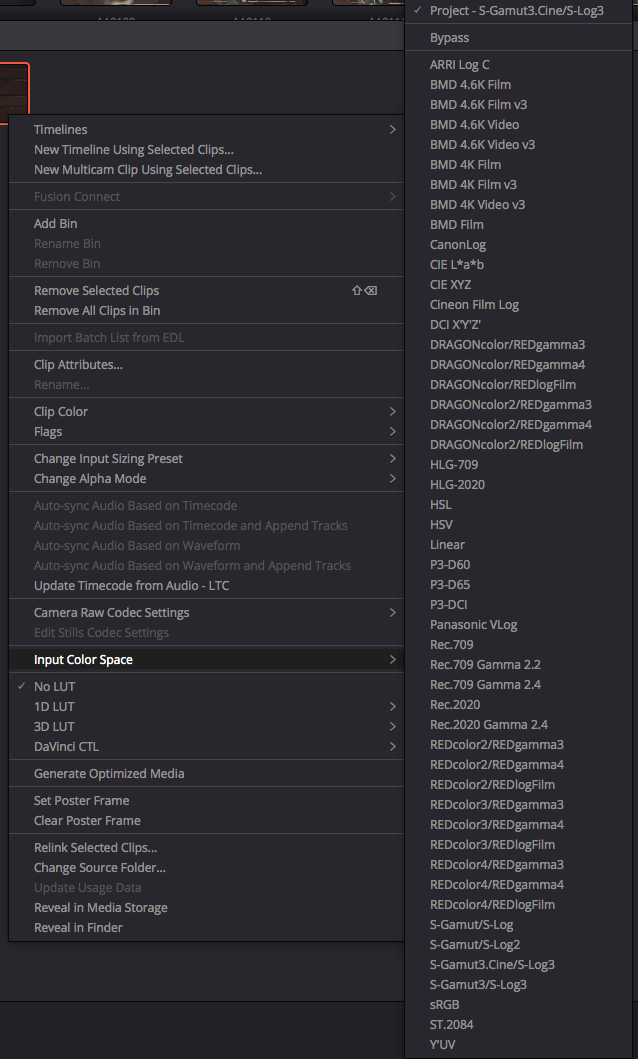The image size is (638, 1059).
Task: Open Clip Attributes dialog
Action: point(78,365)
